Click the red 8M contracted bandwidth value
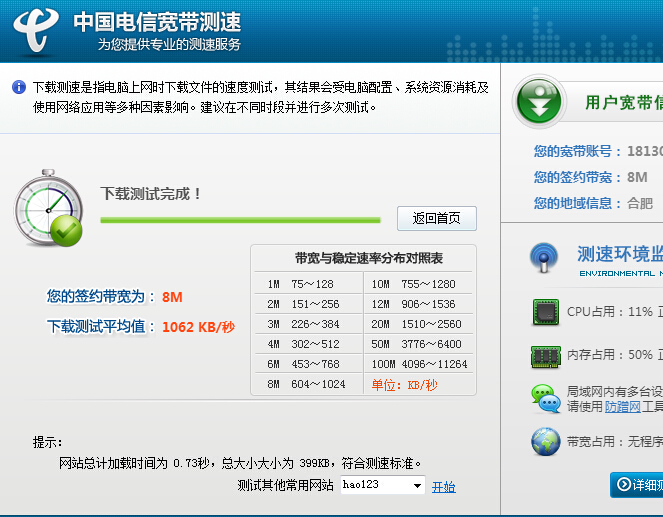The height and width of the screenshot is (517, 663). (172, 297)
